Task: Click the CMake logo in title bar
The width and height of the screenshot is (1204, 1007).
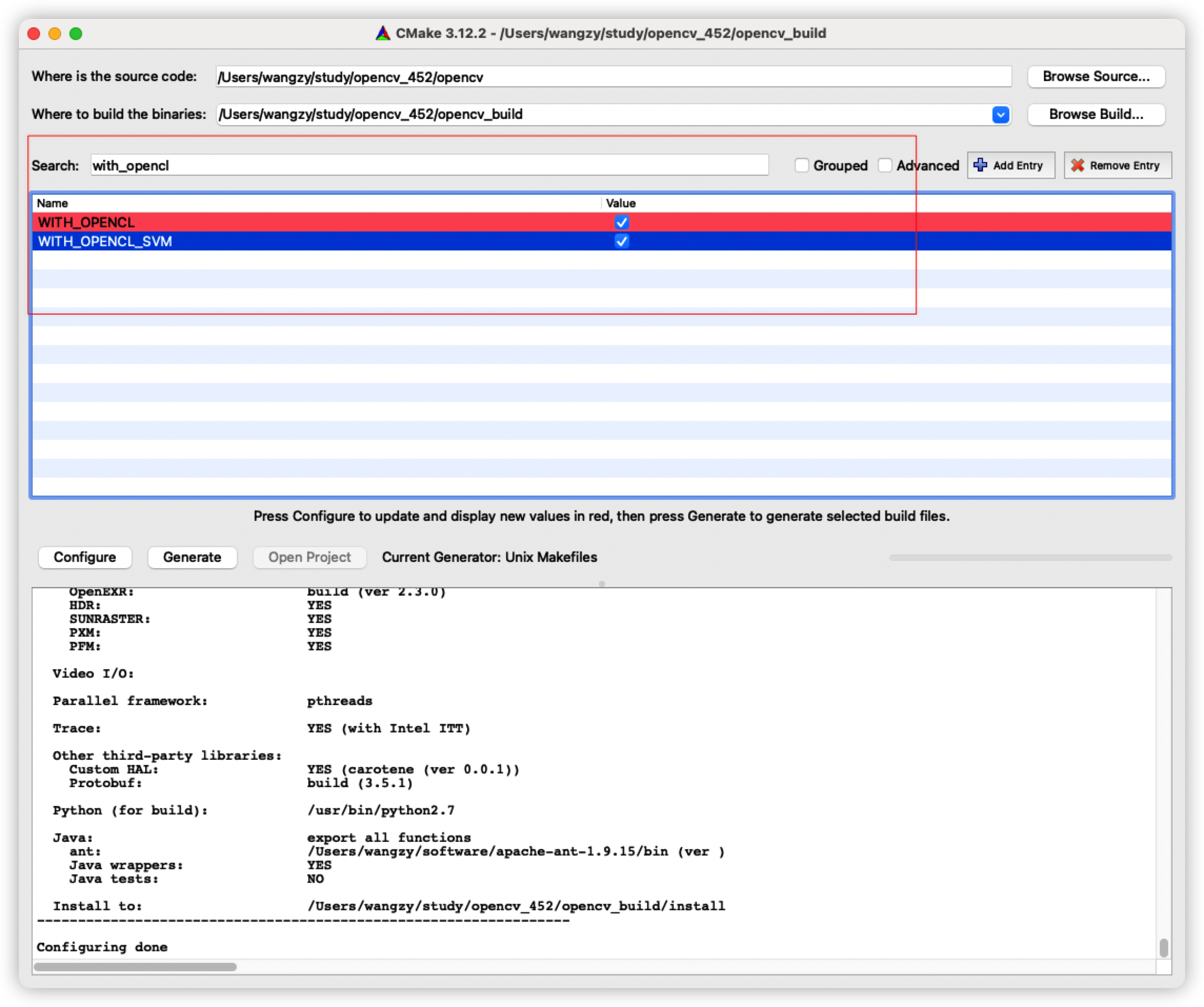Action: pos(383,33)
